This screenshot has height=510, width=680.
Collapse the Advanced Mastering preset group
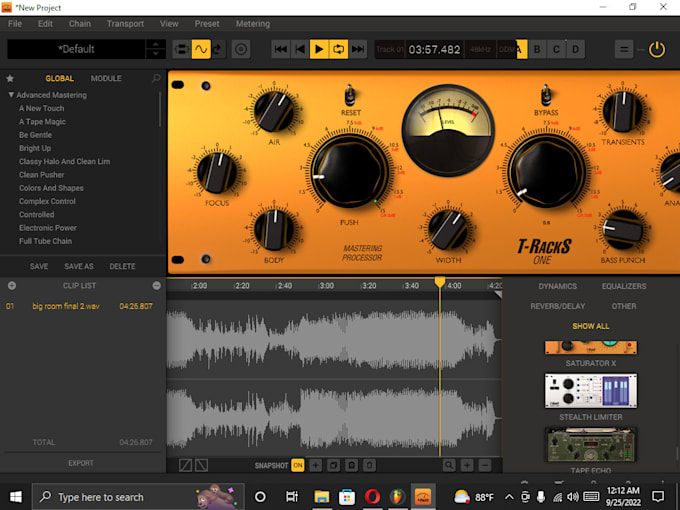click(11, 95)
